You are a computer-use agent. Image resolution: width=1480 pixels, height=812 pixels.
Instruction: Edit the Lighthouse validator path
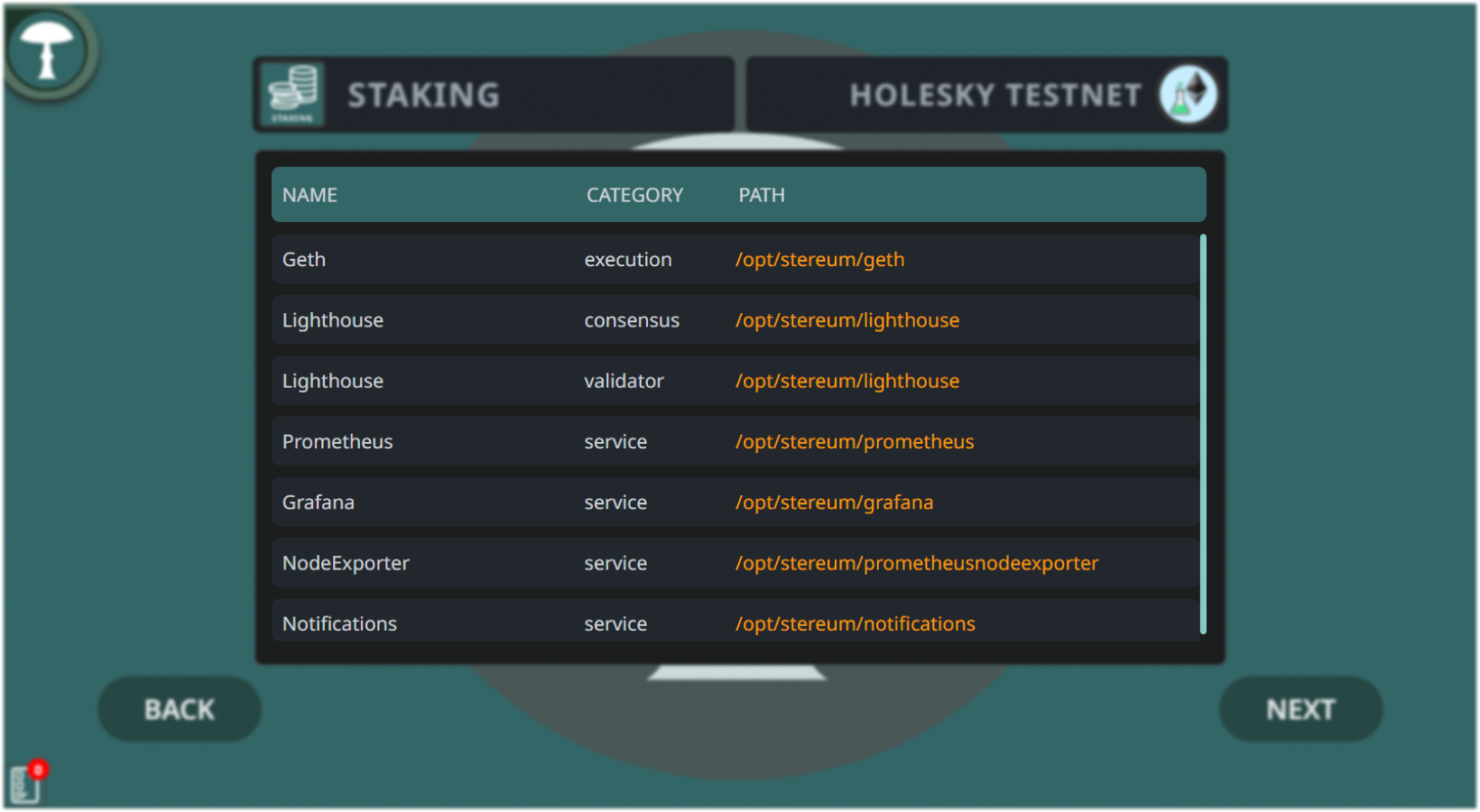click(x=847, y=381)
